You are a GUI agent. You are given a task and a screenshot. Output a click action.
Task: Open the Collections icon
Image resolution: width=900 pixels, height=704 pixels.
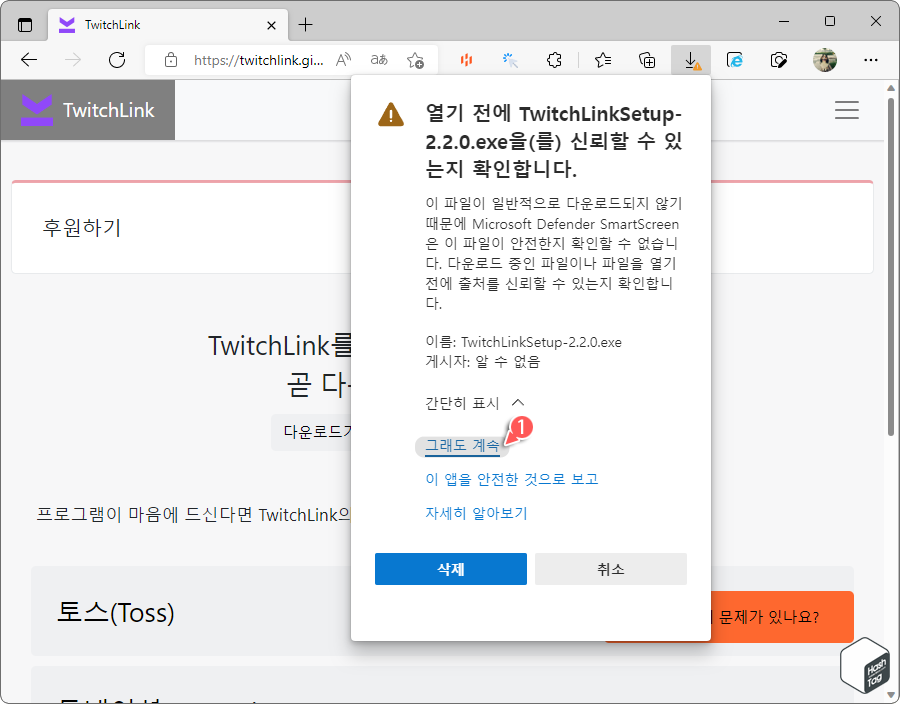coord(646,60)
